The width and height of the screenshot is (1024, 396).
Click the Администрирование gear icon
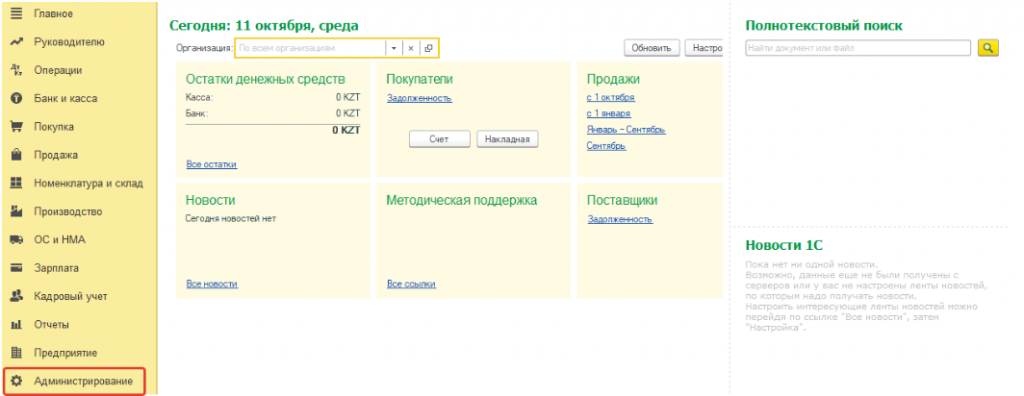(16, 381)
